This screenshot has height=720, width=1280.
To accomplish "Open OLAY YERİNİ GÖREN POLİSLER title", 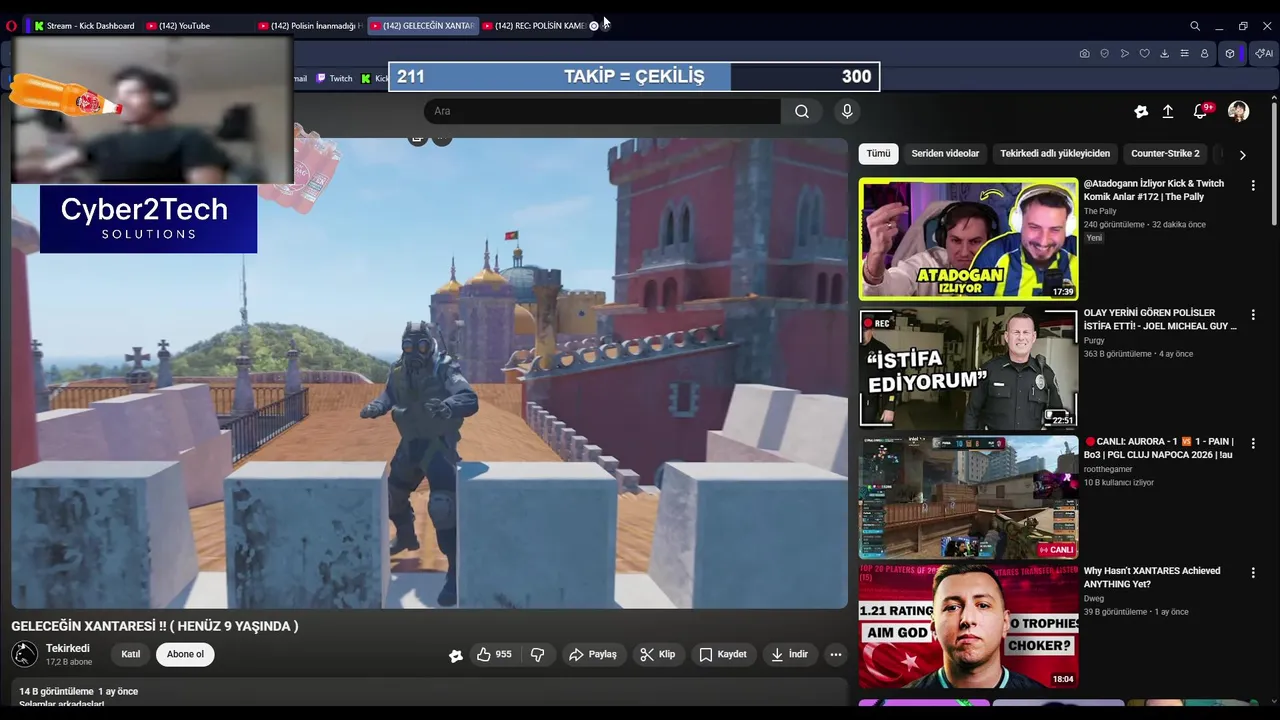I will (x=1160, y=319).
